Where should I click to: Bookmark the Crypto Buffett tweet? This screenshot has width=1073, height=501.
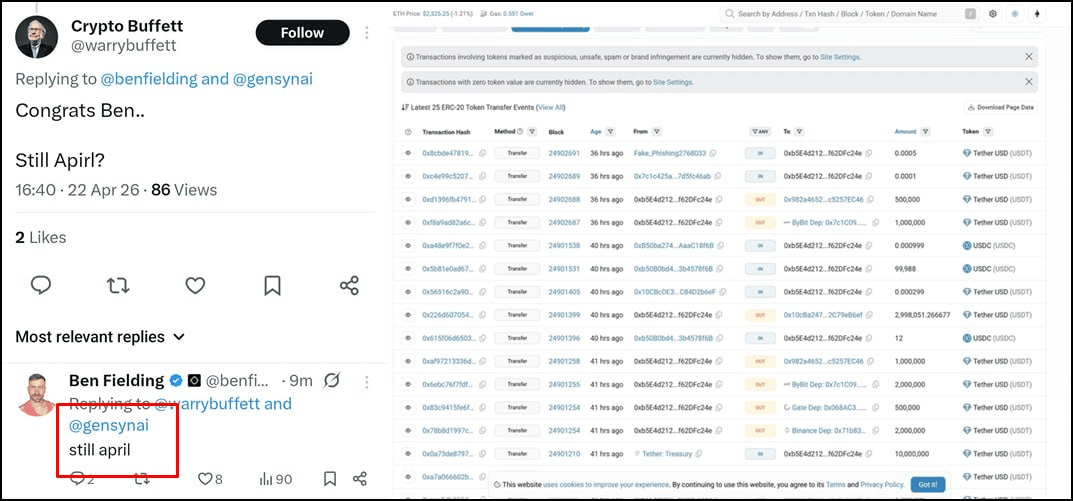click(x=272, y=285)
